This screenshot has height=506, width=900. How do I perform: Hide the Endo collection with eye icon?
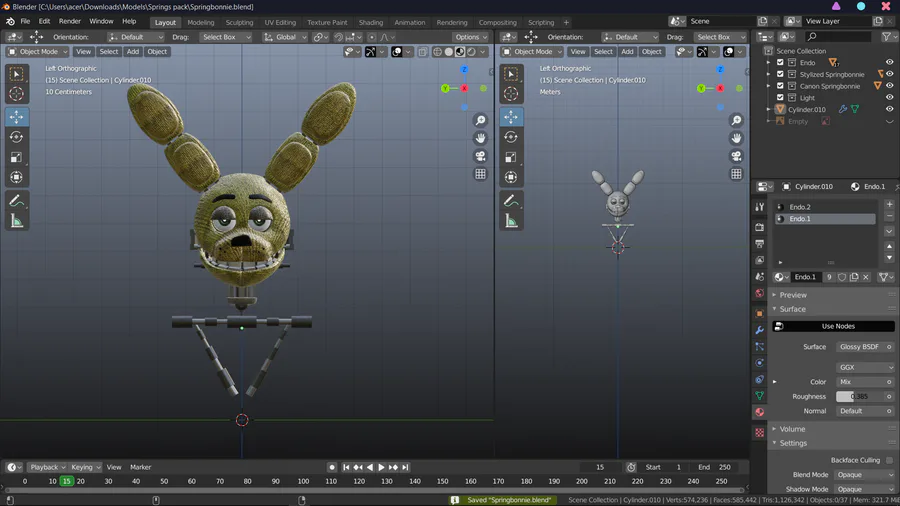889,62
